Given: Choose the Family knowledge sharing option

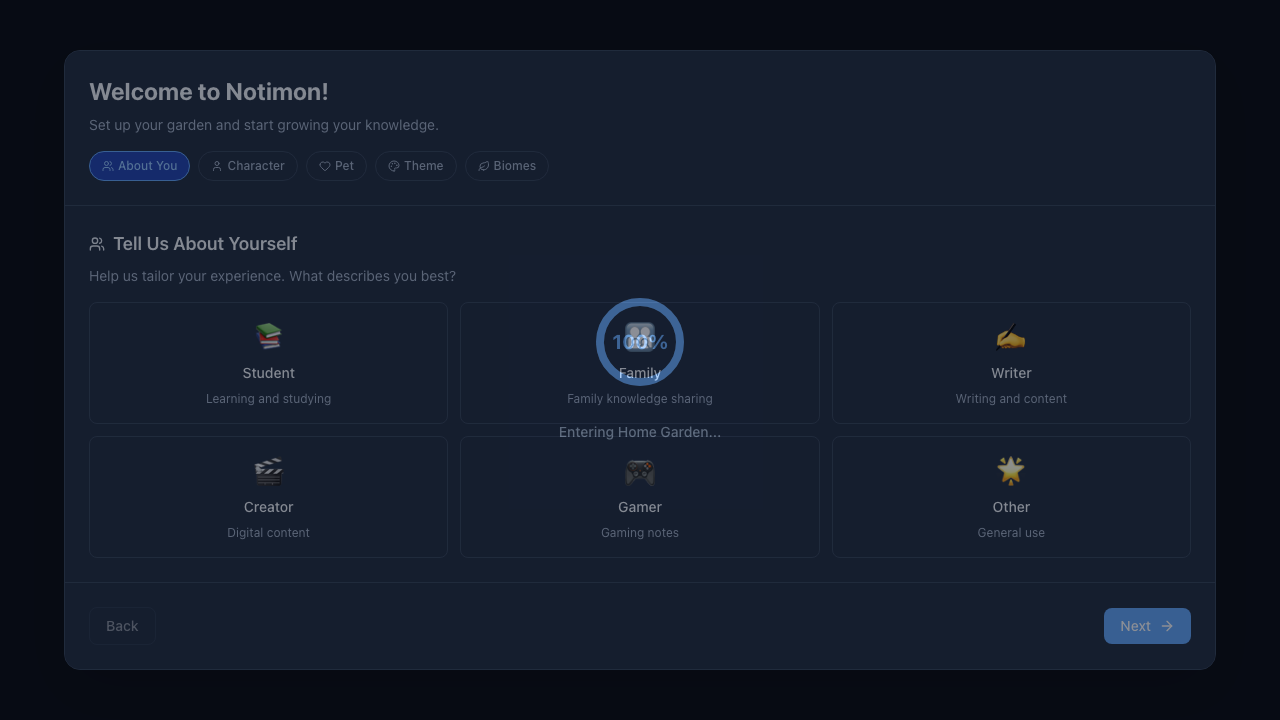Looking at the screenshot, I should click(640, 399).
